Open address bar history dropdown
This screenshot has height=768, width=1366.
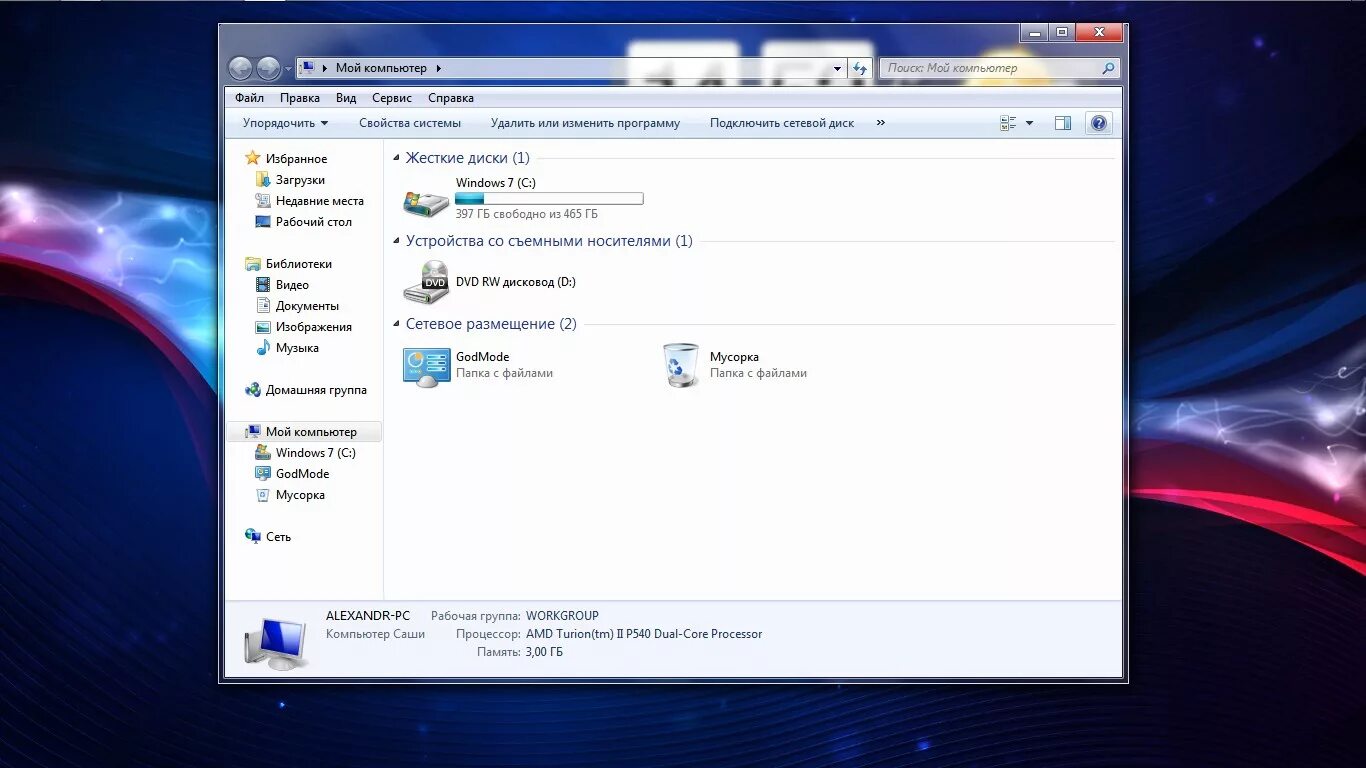(x=838, y=68)
